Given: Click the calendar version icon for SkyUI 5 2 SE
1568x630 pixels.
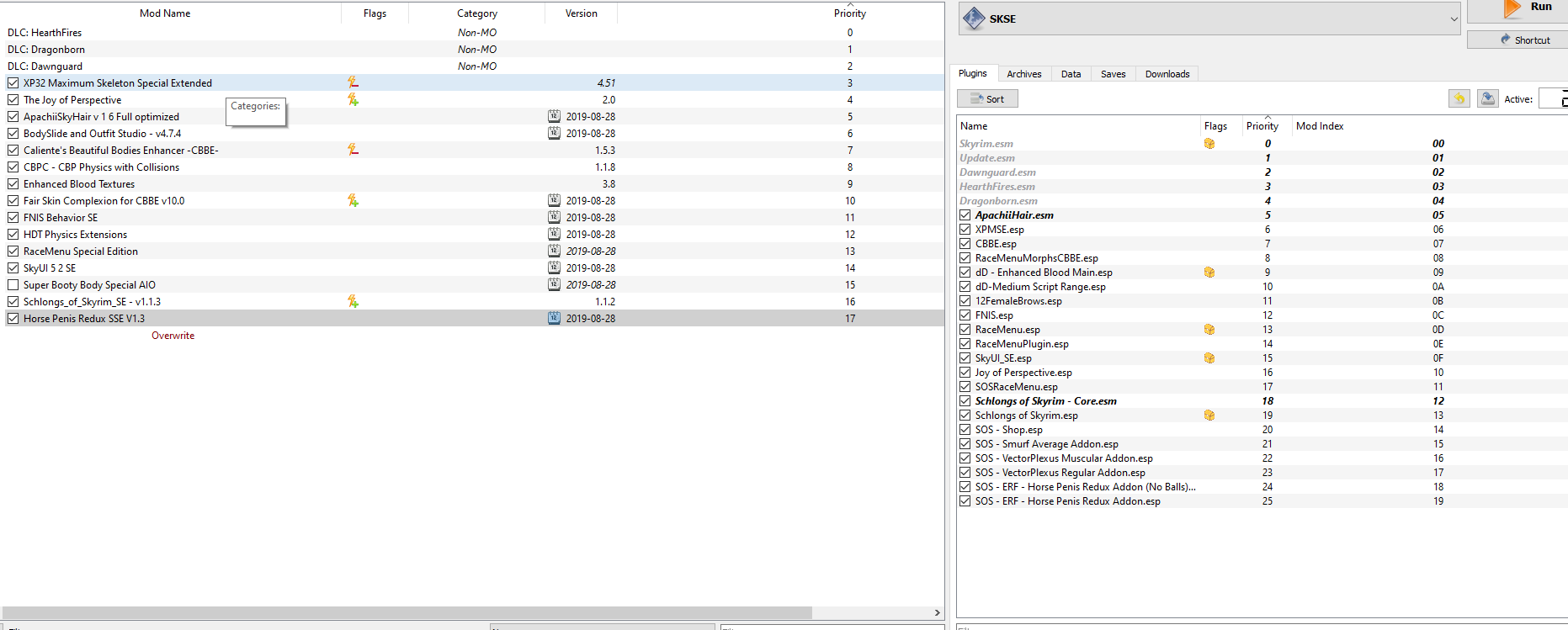Looking at the screenshot, I should (x=554, y=267).
